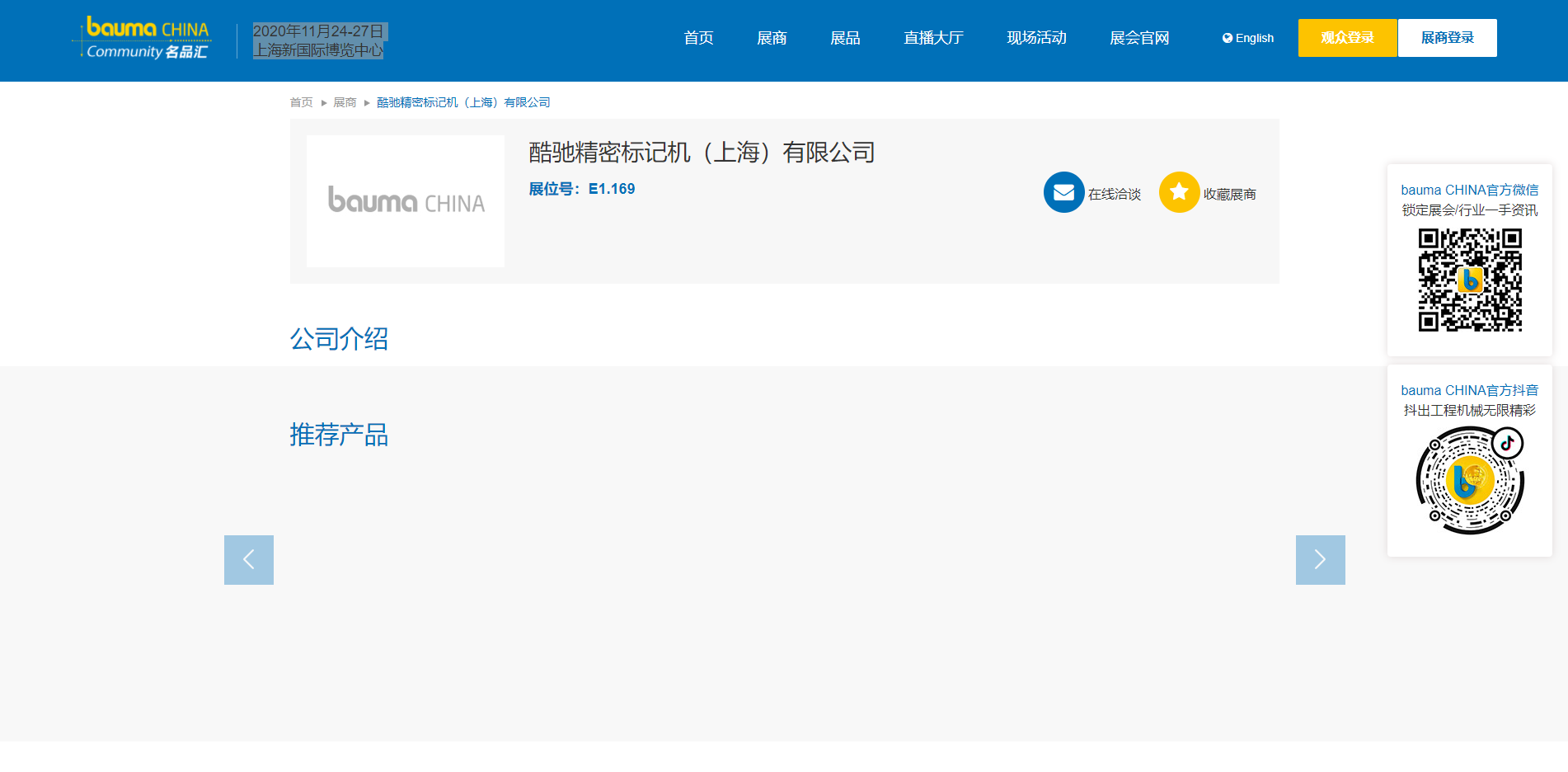Image resolution: width=1568 pixels, height=772 pixels.
Task: Click the 观众登录 button
Action: (1347, 38)
